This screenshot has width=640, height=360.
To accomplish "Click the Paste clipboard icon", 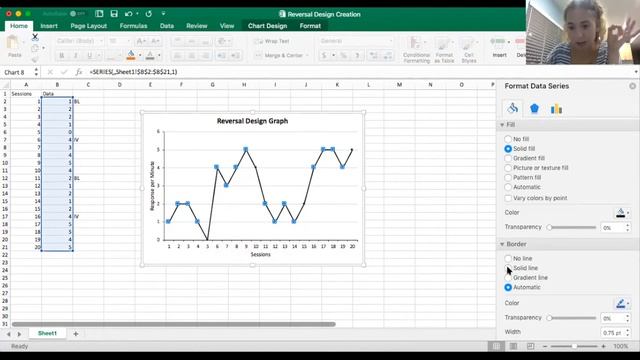I will point(14,42).
